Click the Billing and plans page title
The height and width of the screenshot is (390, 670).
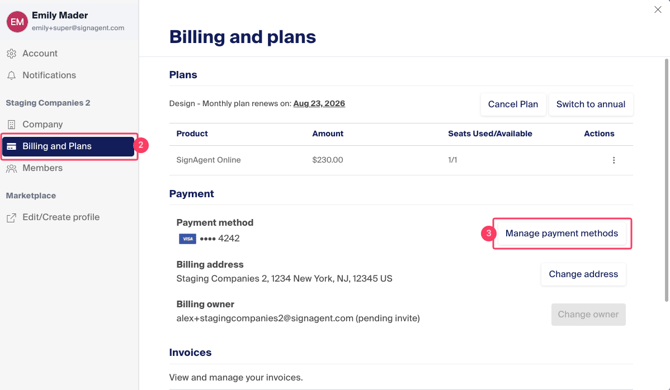point(242,37)
